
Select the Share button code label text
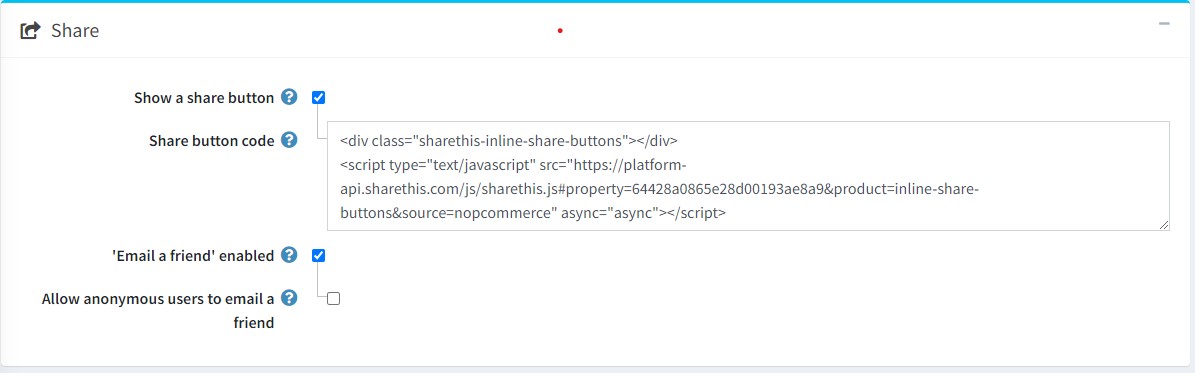click(x=211, y=140)
